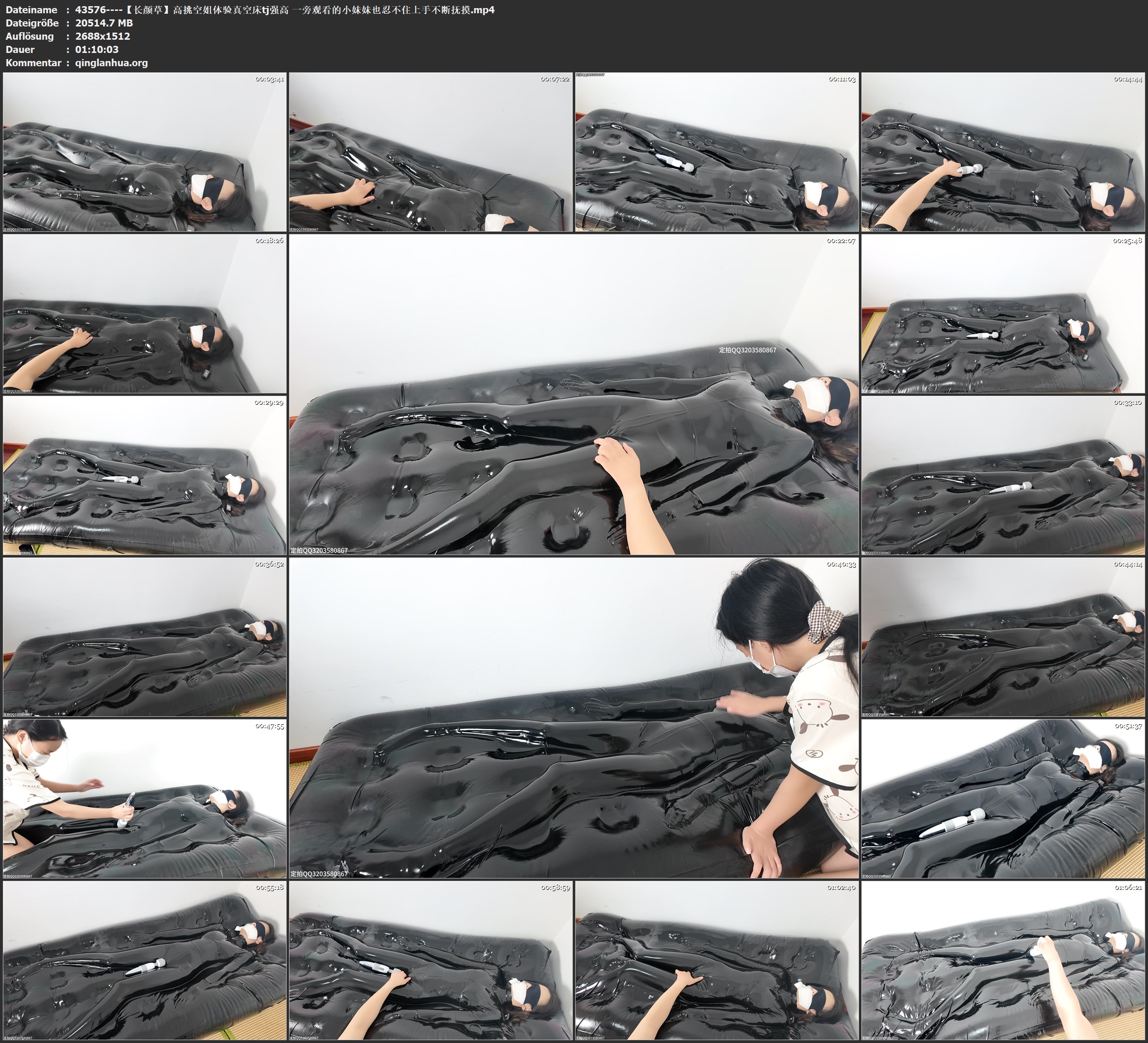Select the frame timestamped 00:55:18
The height and width of the screenshot is (1043, 1148).
click(x=145, y=960)
